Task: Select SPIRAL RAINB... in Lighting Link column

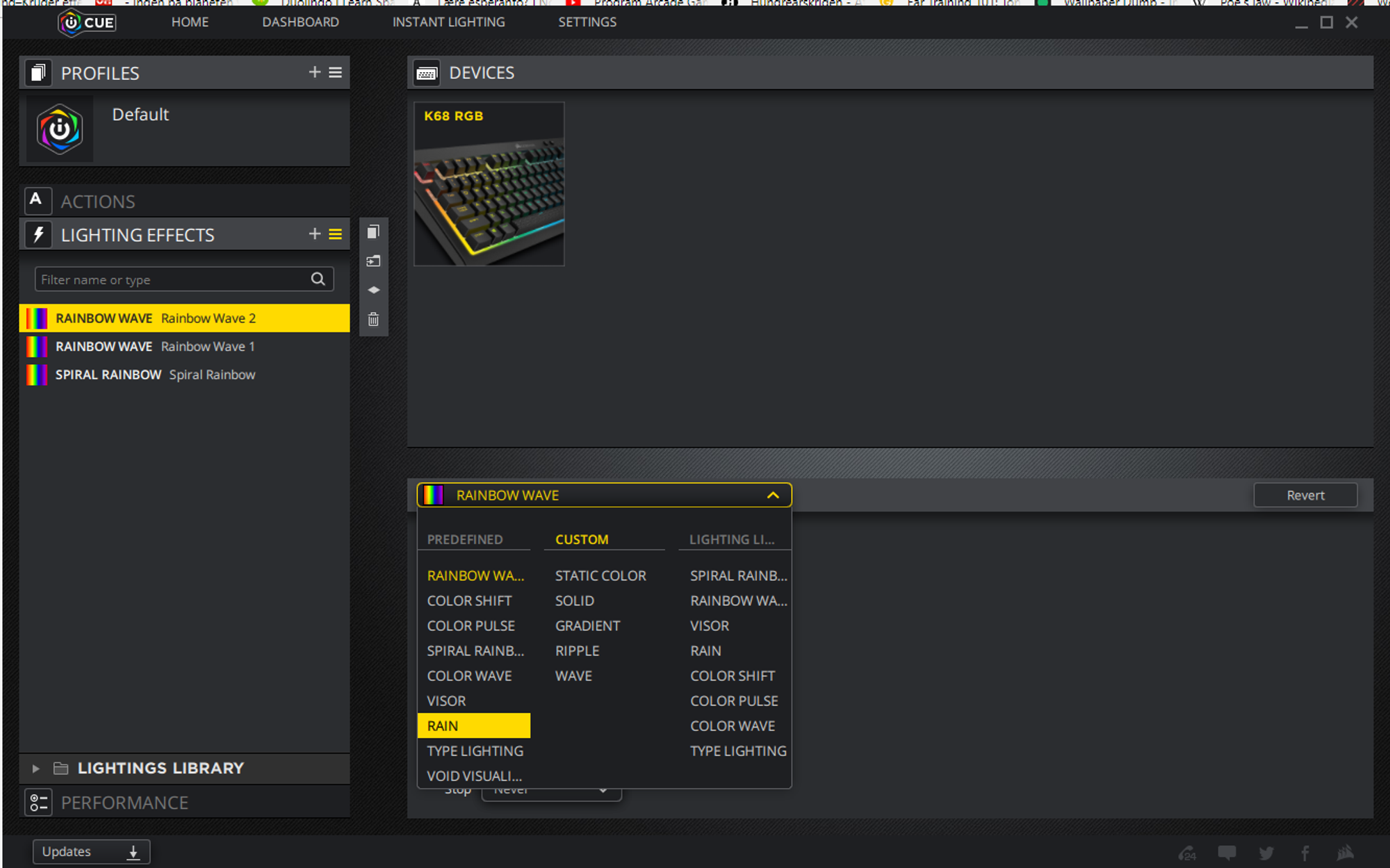Action: 738,575
